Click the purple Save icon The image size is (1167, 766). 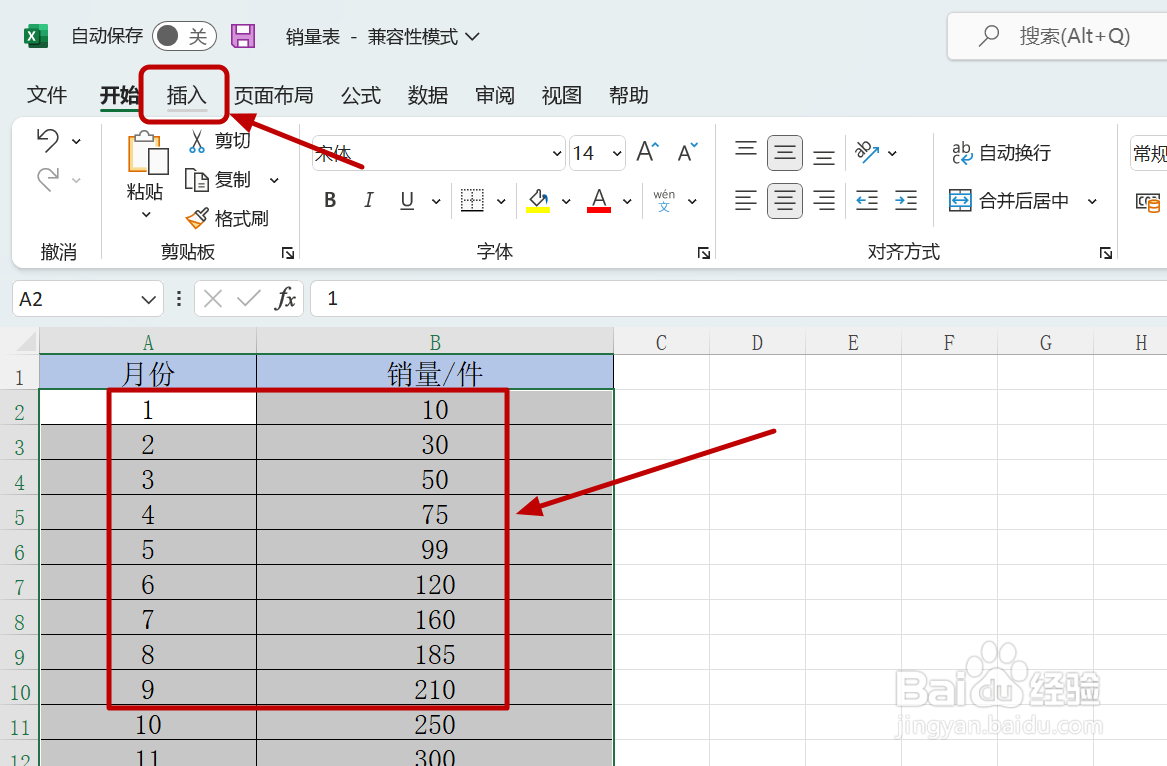coord(243,36)
